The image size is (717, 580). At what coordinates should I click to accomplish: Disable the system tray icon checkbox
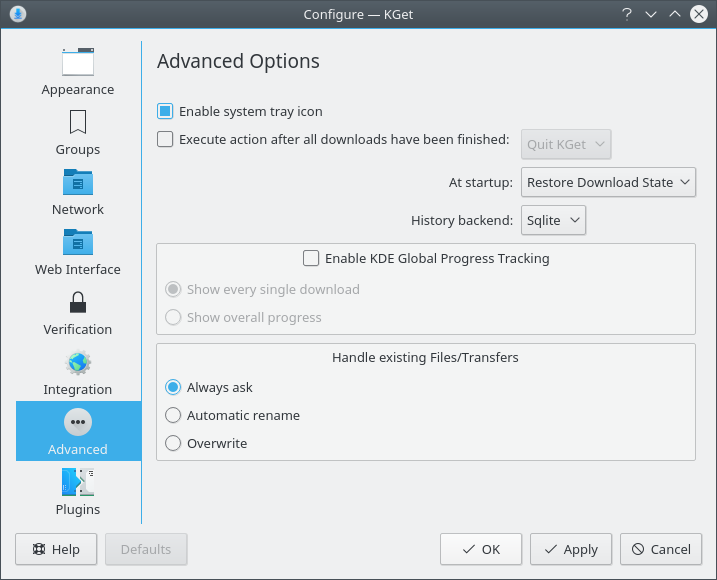pos(166,111)
